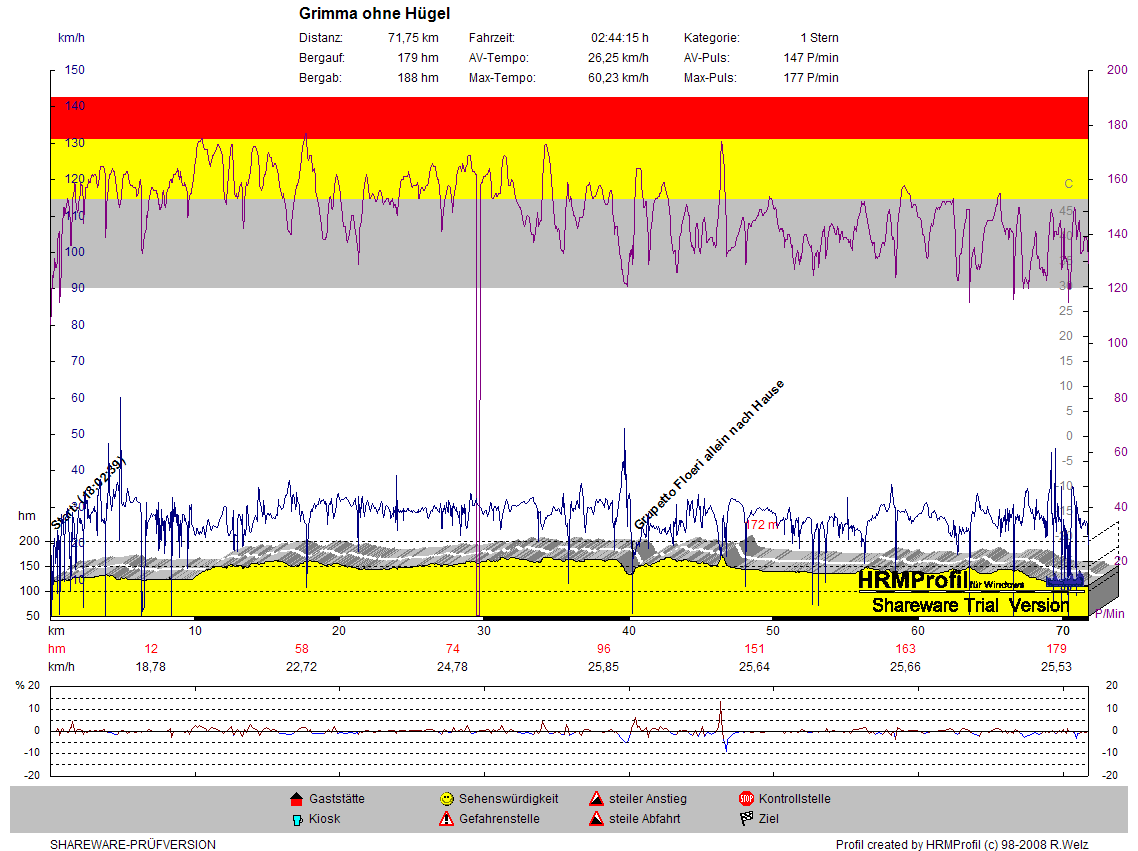Select the Sehenswürdigkeit smiley icon
The height and width of the screenshot is (851, 1138).
pos(446,799)
